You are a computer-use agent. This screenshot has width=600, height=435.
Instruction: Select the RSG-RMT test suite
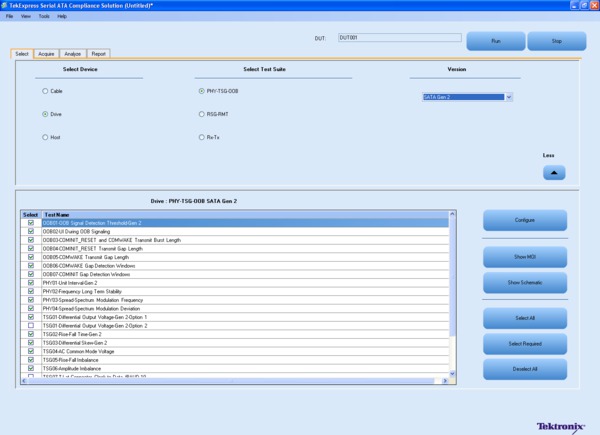(202, 114)
